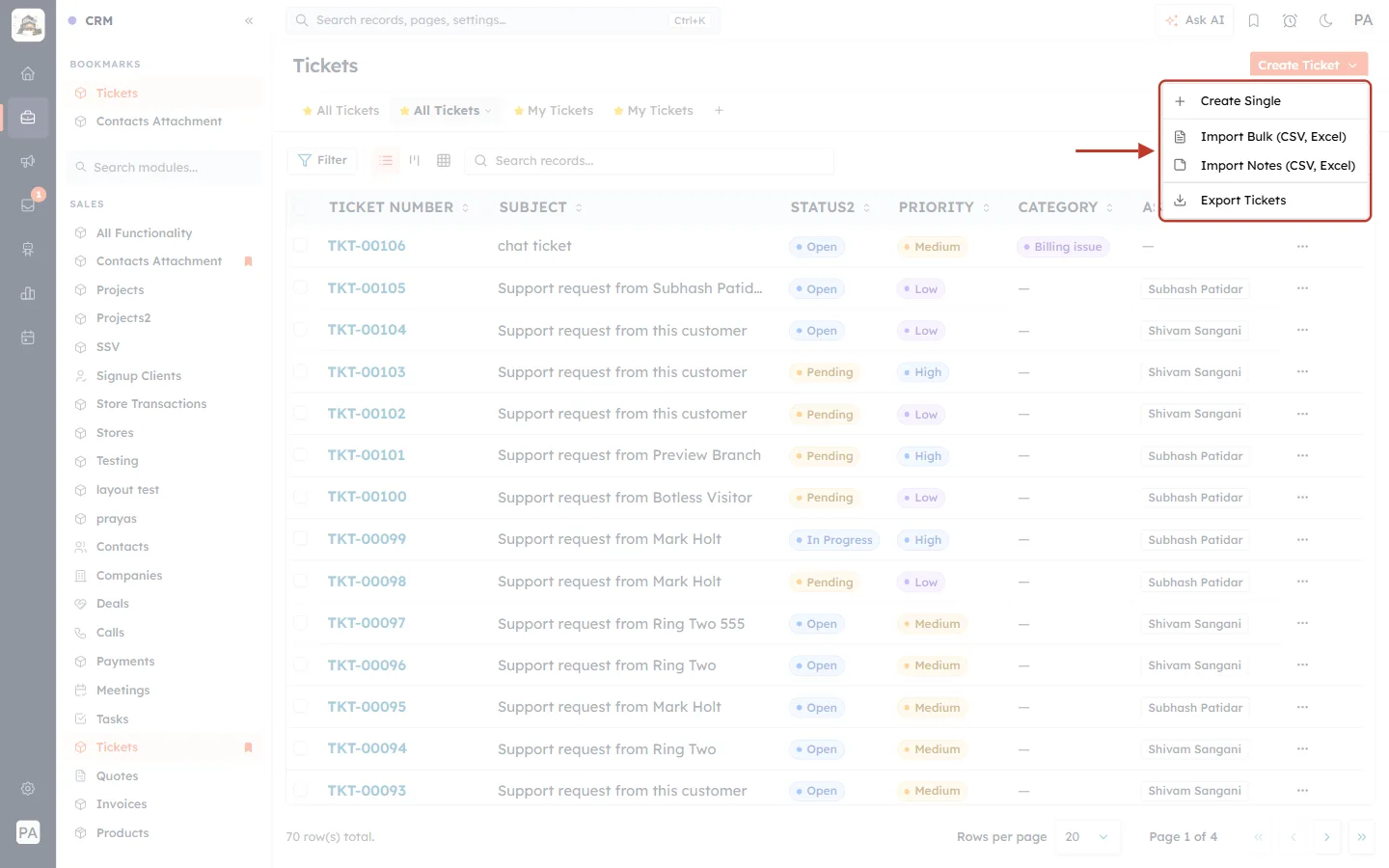Open Ask AI assistant

pos(1195,20)
